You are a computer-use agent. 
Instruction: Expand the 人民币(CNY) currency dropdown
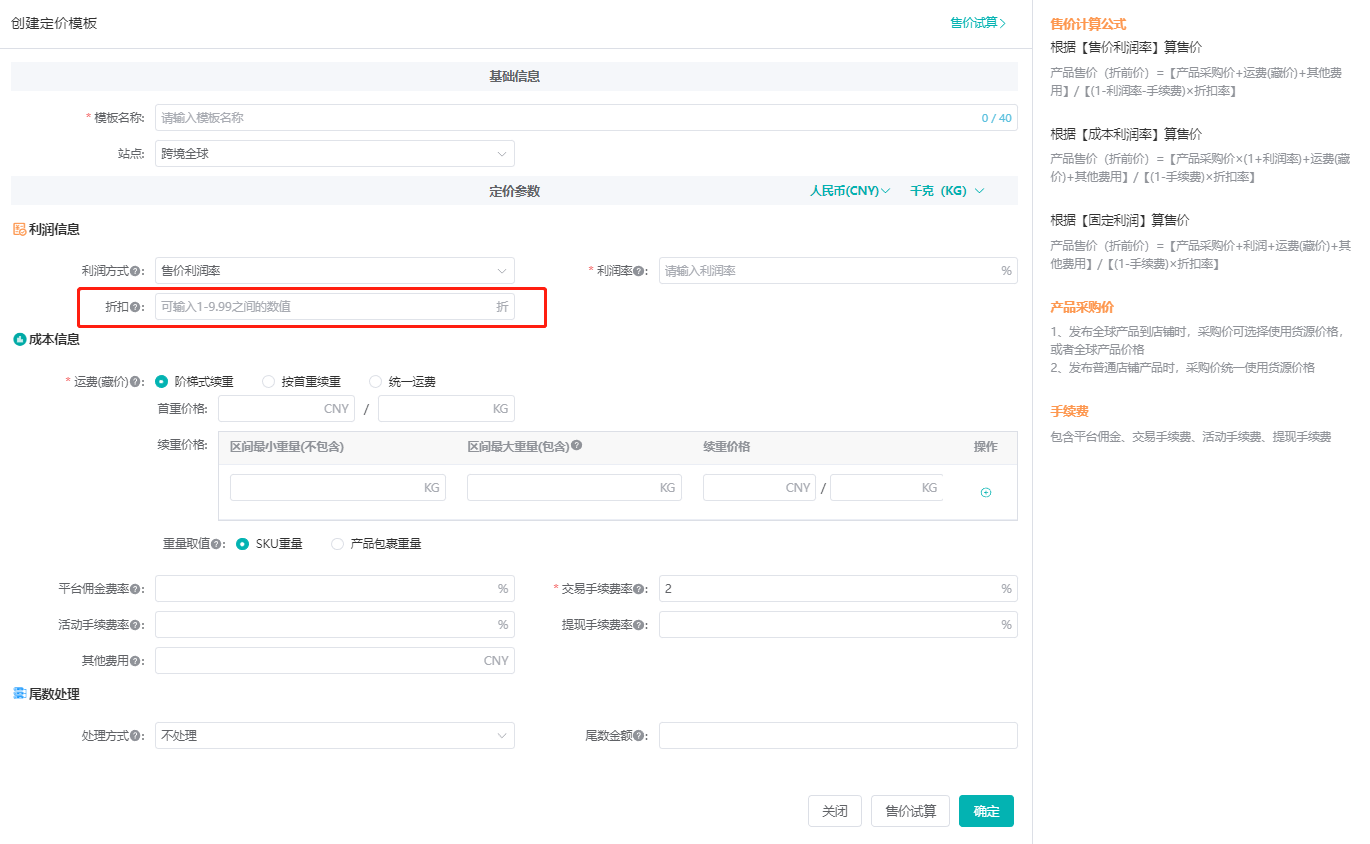(849, 191)
